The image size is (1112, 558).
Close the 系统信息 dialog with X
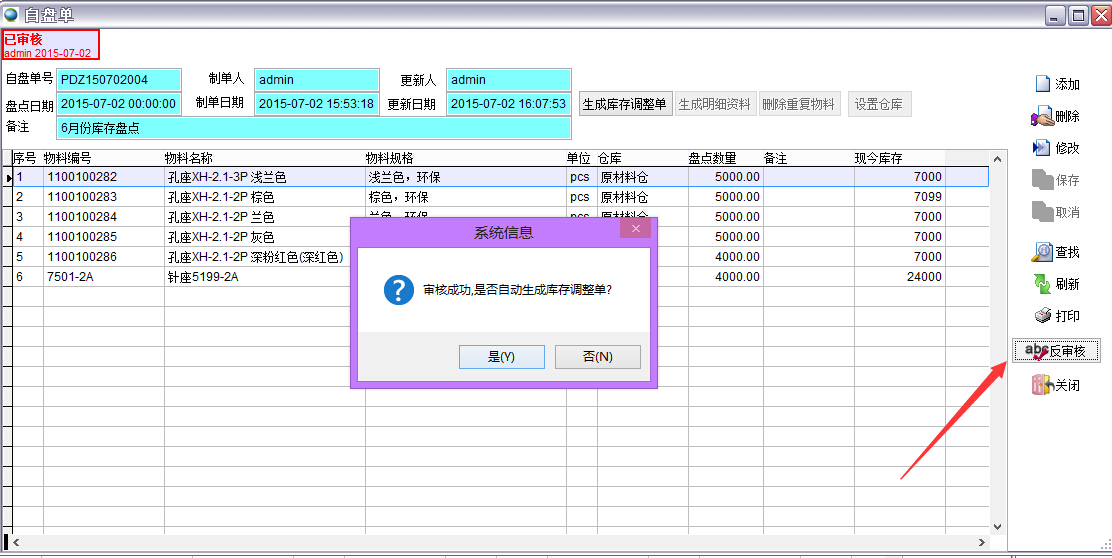tap(635, 231)
